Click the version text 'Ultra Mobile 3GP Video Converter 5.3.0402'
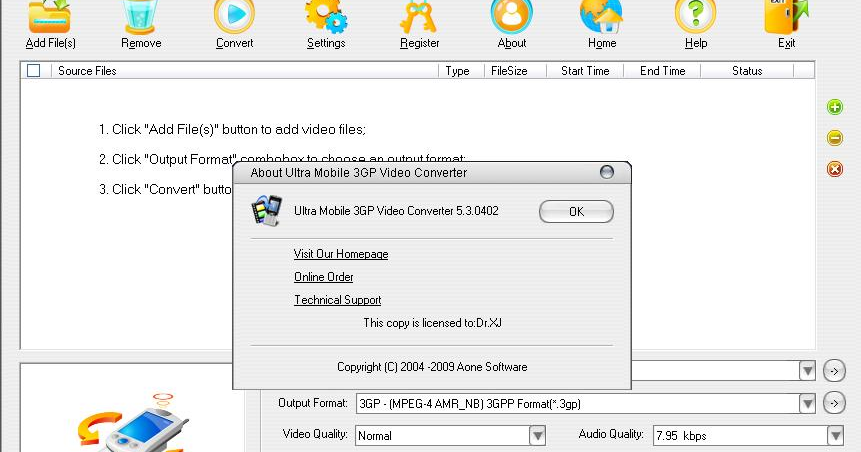 (396, 211)
